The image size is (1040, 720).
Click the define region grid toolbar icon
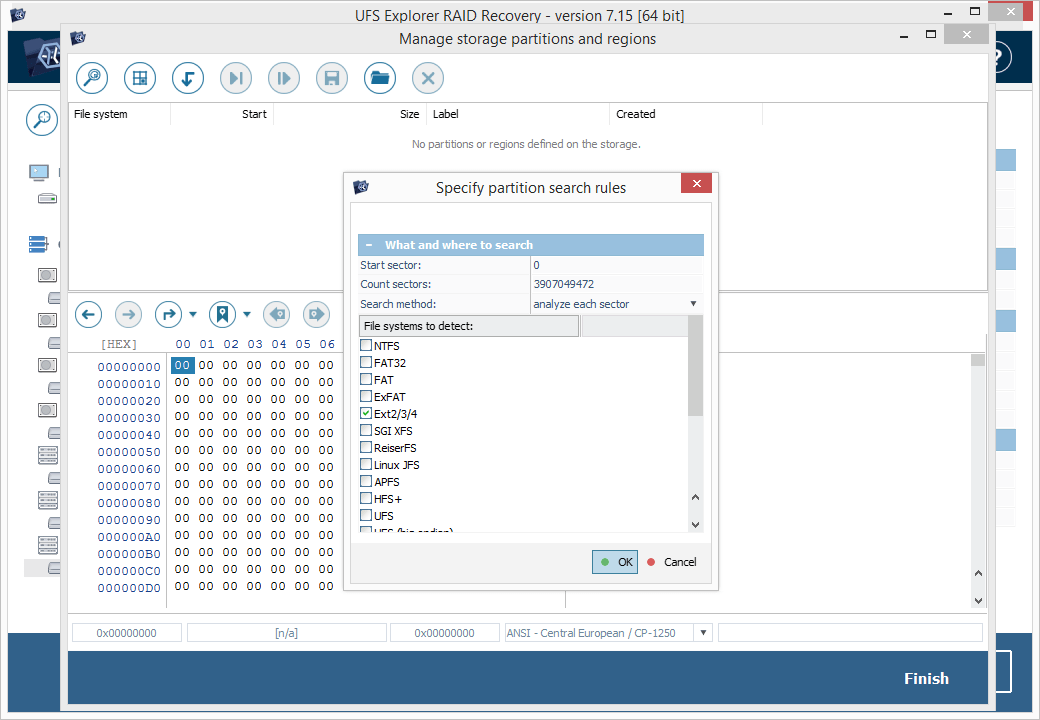coord(140,78)
